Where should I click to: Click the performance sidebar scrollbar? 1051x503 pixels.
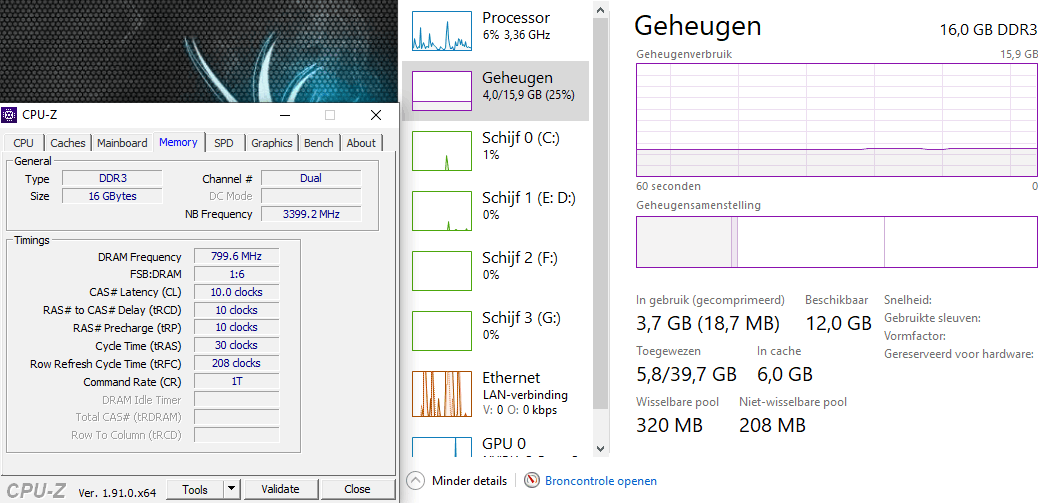pos(600,200)
